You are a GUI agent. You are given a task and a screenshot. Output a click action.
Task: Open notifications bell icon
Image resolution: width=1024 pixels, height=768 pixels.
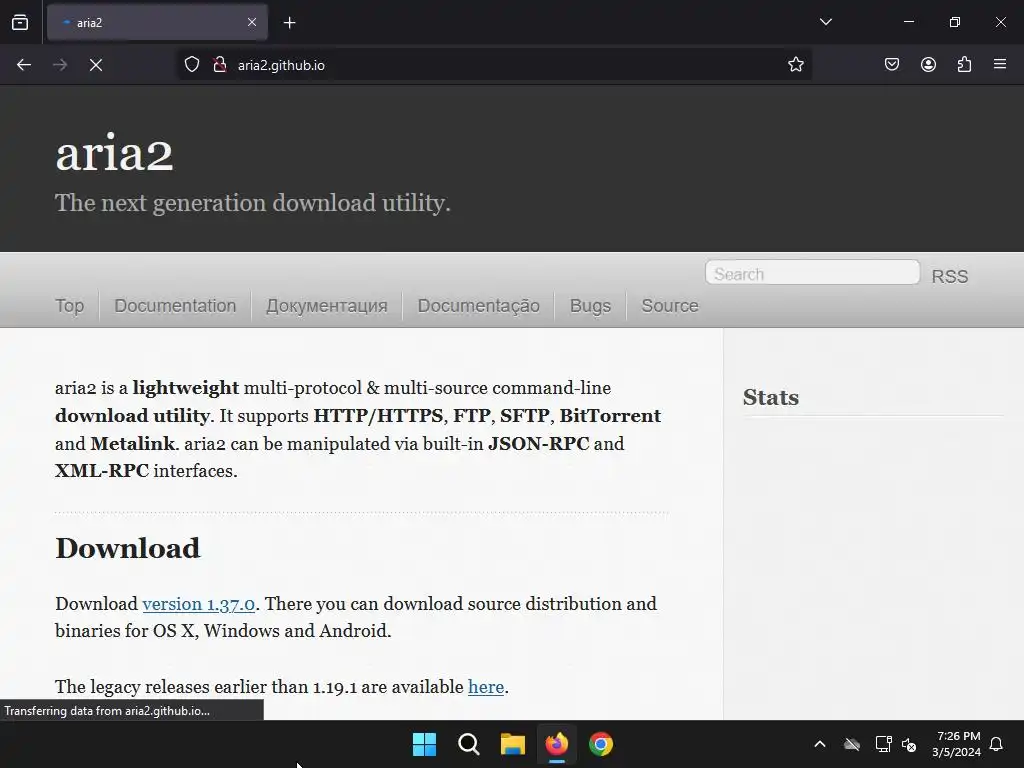tap(997, 744)
